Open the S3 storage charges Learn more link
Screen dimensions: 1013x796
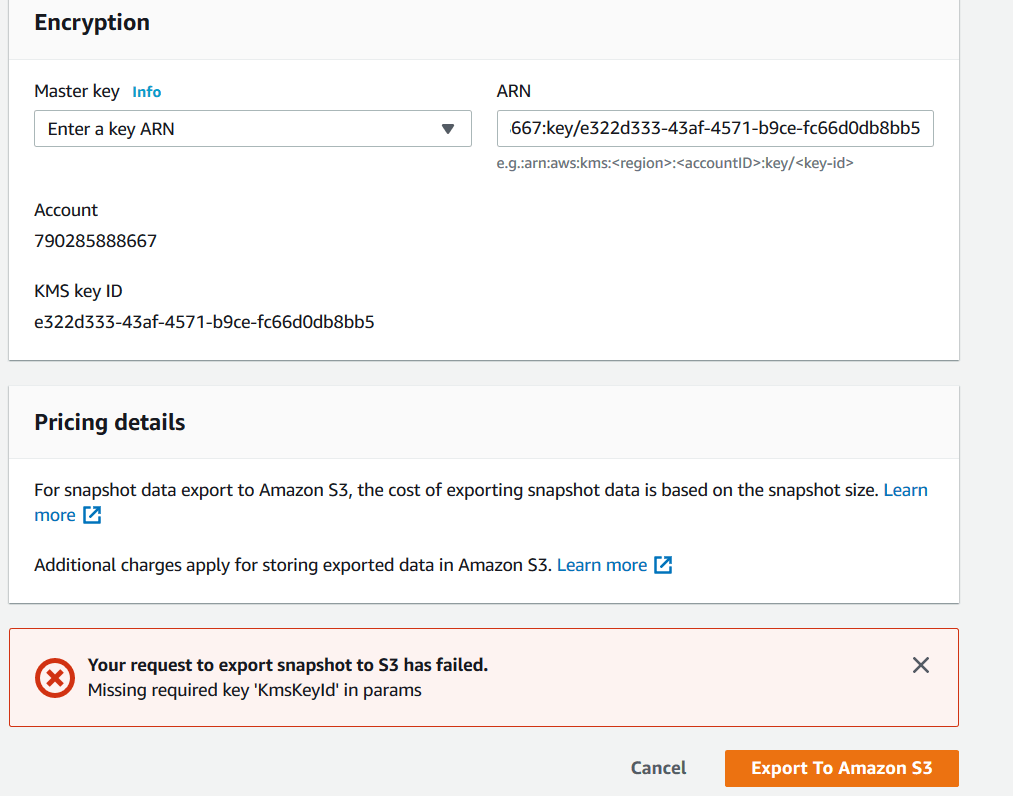602,564
